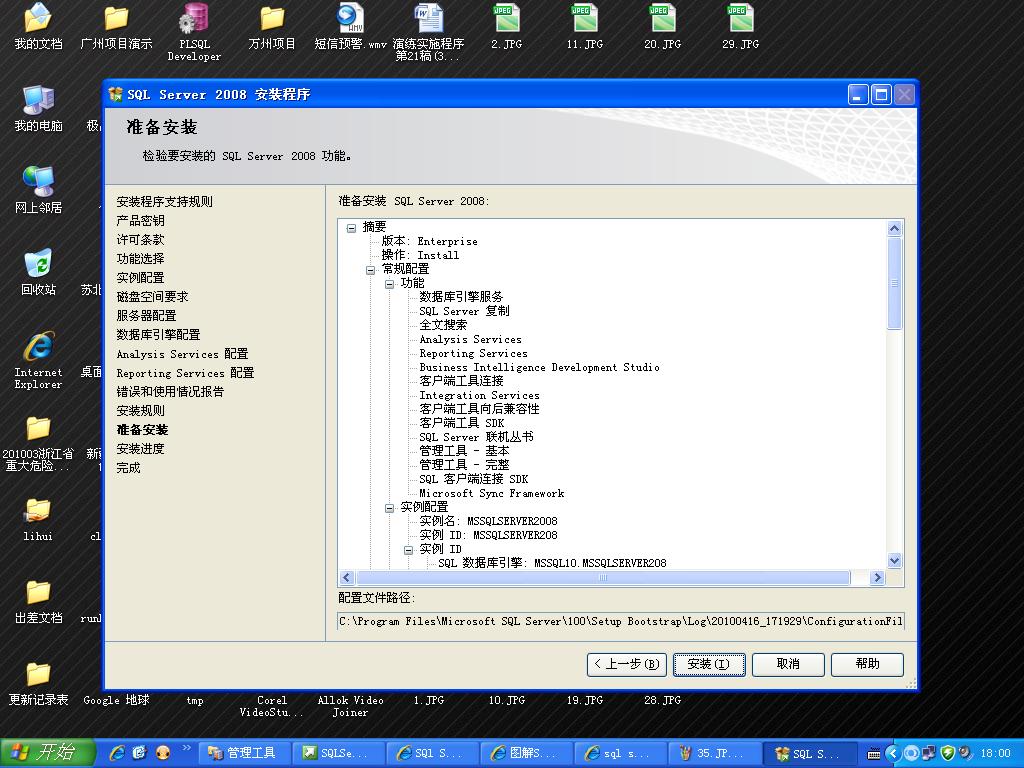Image resolution: width=1024 pixels, height=768 pixels.
Task: Open the 广州项目演示 folder icon
Action: [116, 21]
